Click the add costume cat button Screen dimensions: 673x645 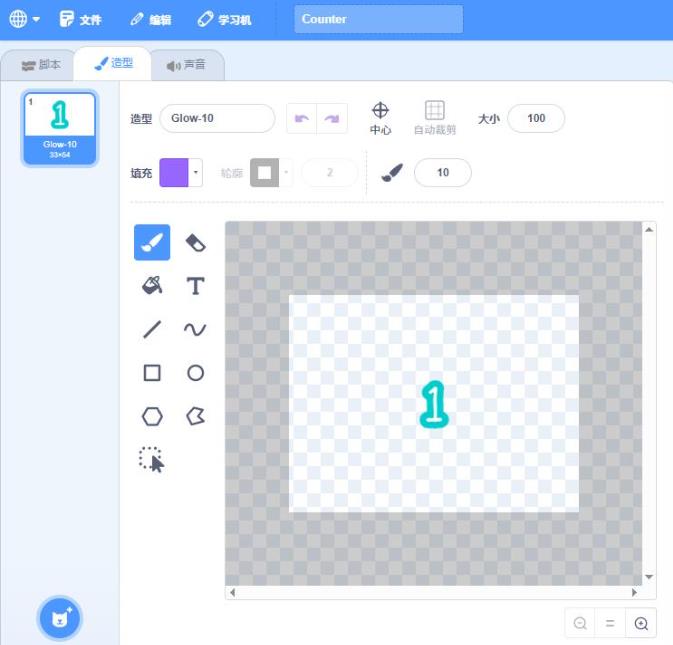pyautogui.click(x=60, y=618)
